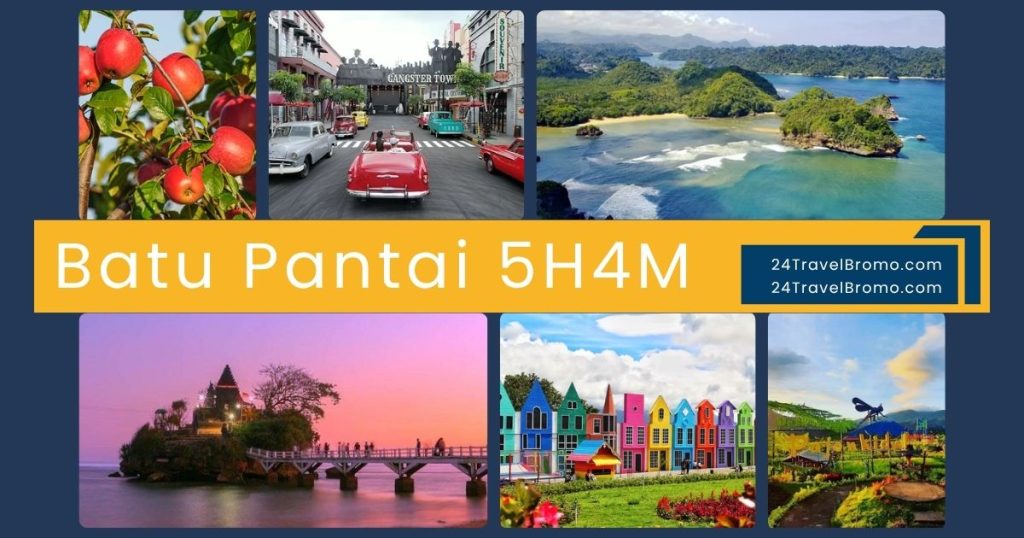
Task: Click the red flower bed near houses
Action: click(x=705, y=505)
